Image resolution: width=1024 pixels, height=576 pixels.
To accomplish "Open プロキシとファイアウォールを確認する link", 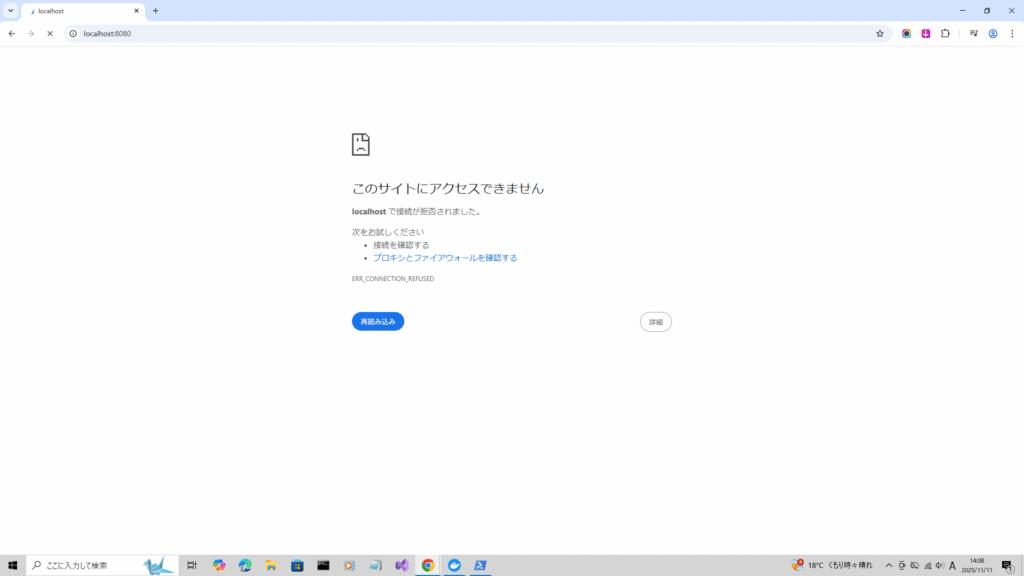I will [445, 258].
